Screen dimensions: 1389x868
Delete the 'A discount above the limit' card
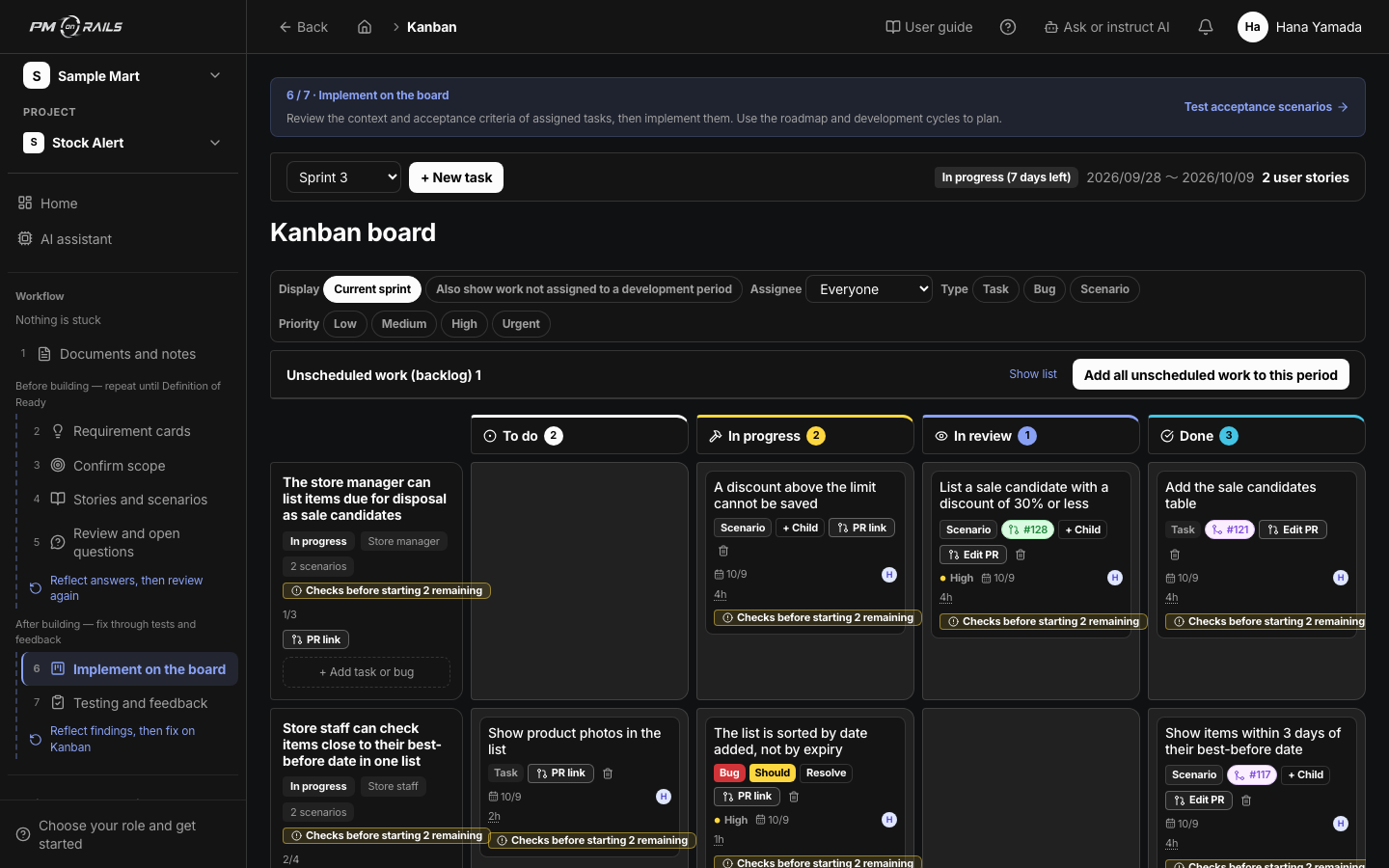click(x=723, y=551)
